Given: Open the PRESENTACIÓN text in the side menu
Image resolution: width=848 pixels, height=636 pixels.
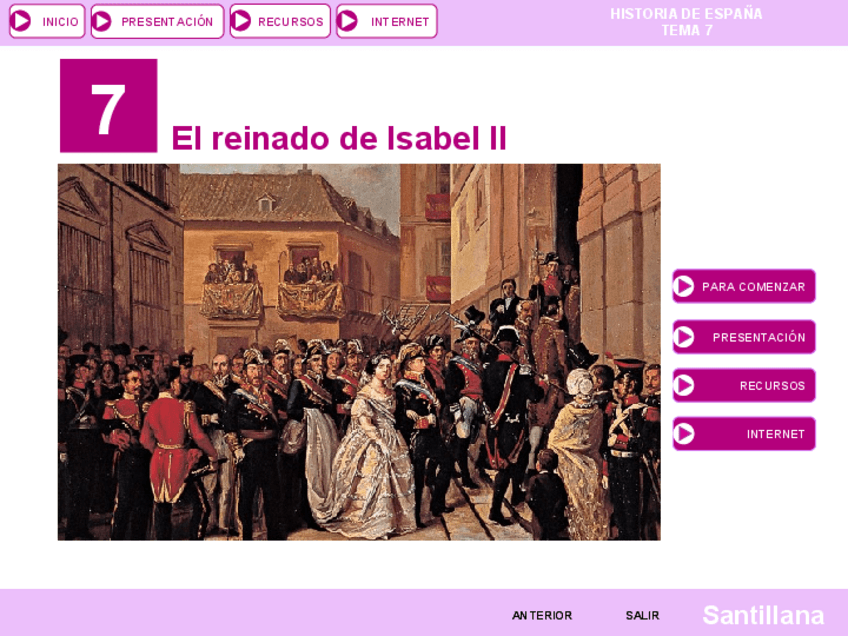Looking at the screenshot, I should pyautogui.click(x=759, y=337).
